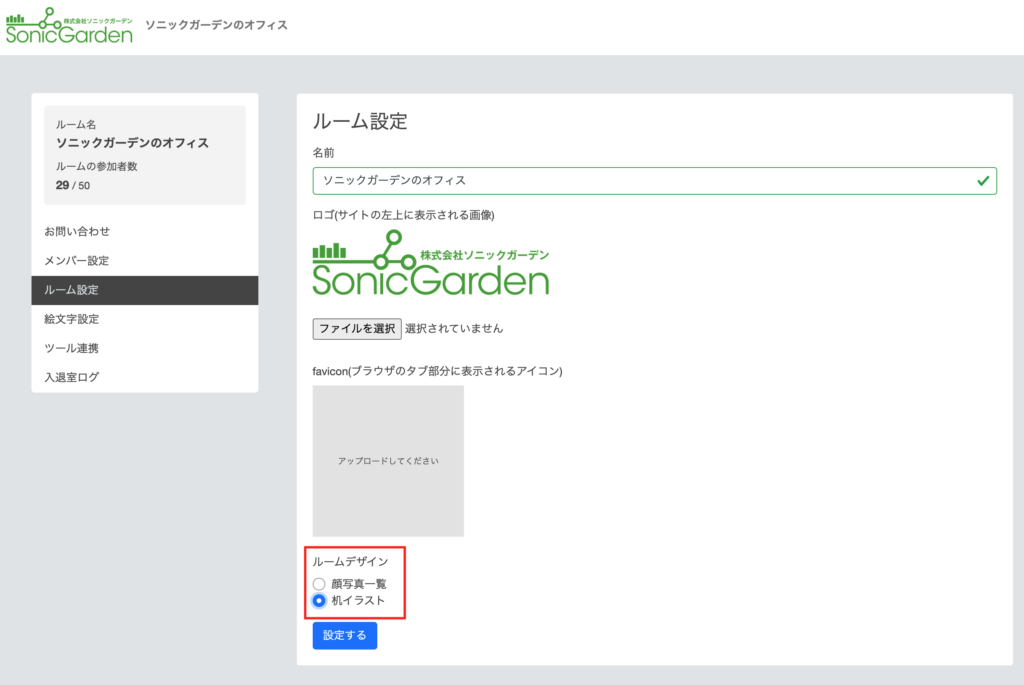Click the ルーム設定 page heading
This screenshot has width=1024, height=685.
point(360,121)
